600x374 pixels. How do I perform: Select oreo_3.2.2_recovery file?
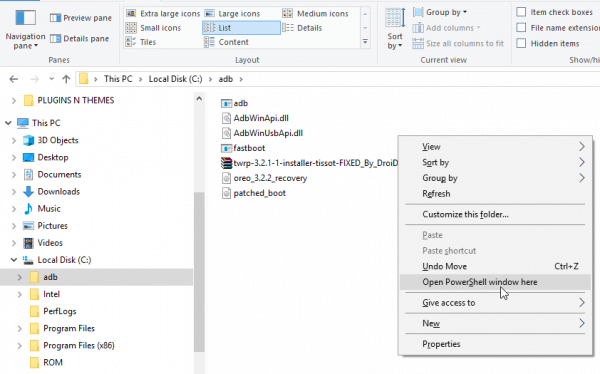coord(264,178)
